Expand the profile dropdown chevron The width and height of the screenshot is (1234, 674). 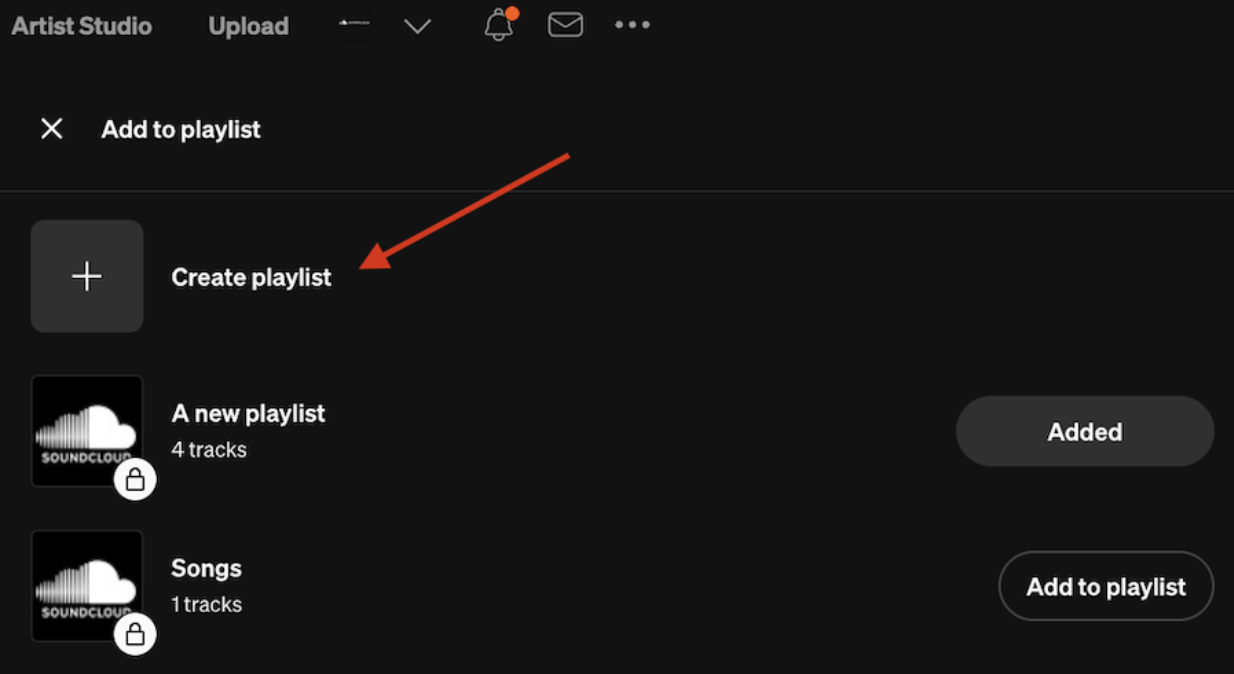point(417,26)
